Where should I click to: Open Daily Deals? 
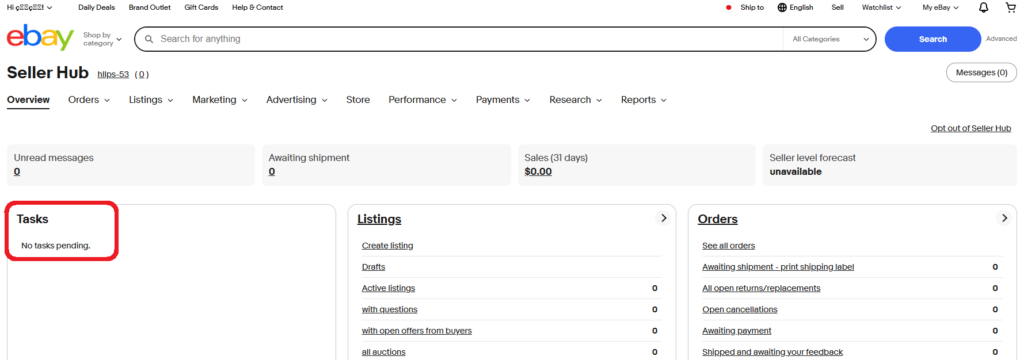[x=96, y=8]
